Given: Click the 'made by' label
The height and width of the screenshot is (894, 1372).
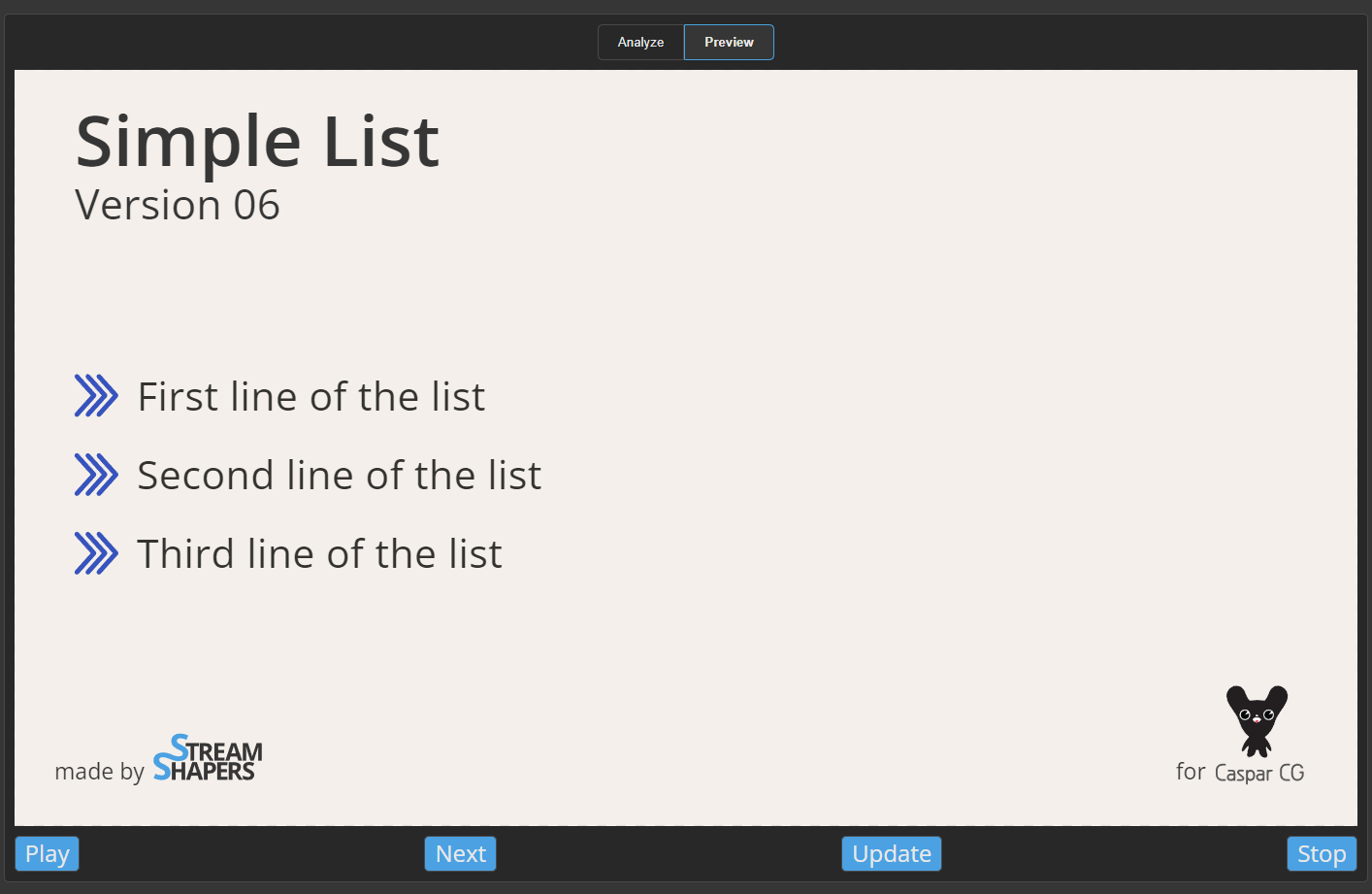Looking at the screenshot, I should point(99,772).
